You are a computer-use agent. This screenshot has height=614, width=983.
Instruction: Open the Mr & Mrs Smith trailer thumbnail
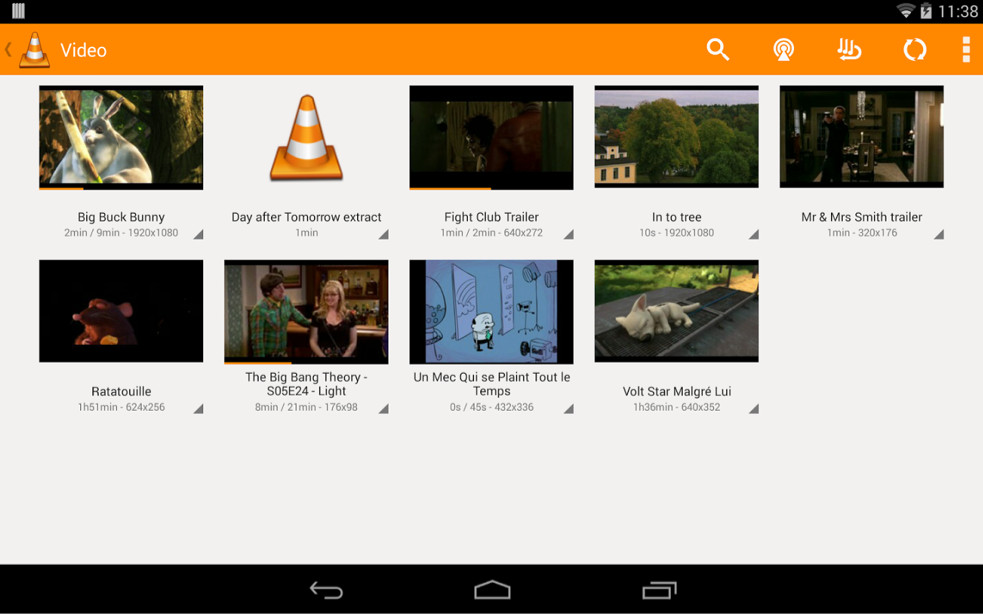pyautogui.click(x=861, y=137)
